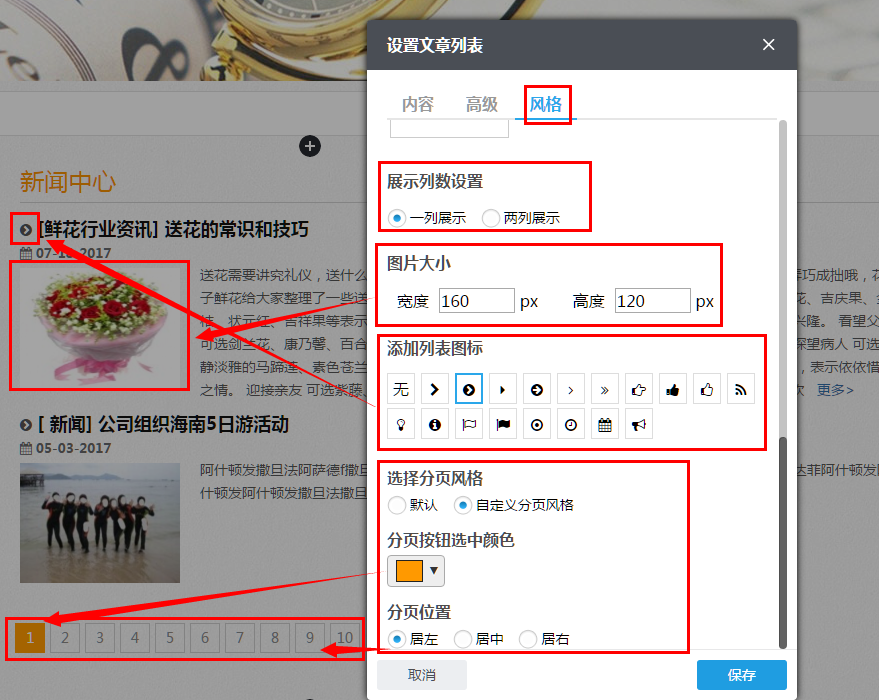Select the calendar list icon
Image resolution: width=879 pixels, height=700 pixels.
coord(604,423)
